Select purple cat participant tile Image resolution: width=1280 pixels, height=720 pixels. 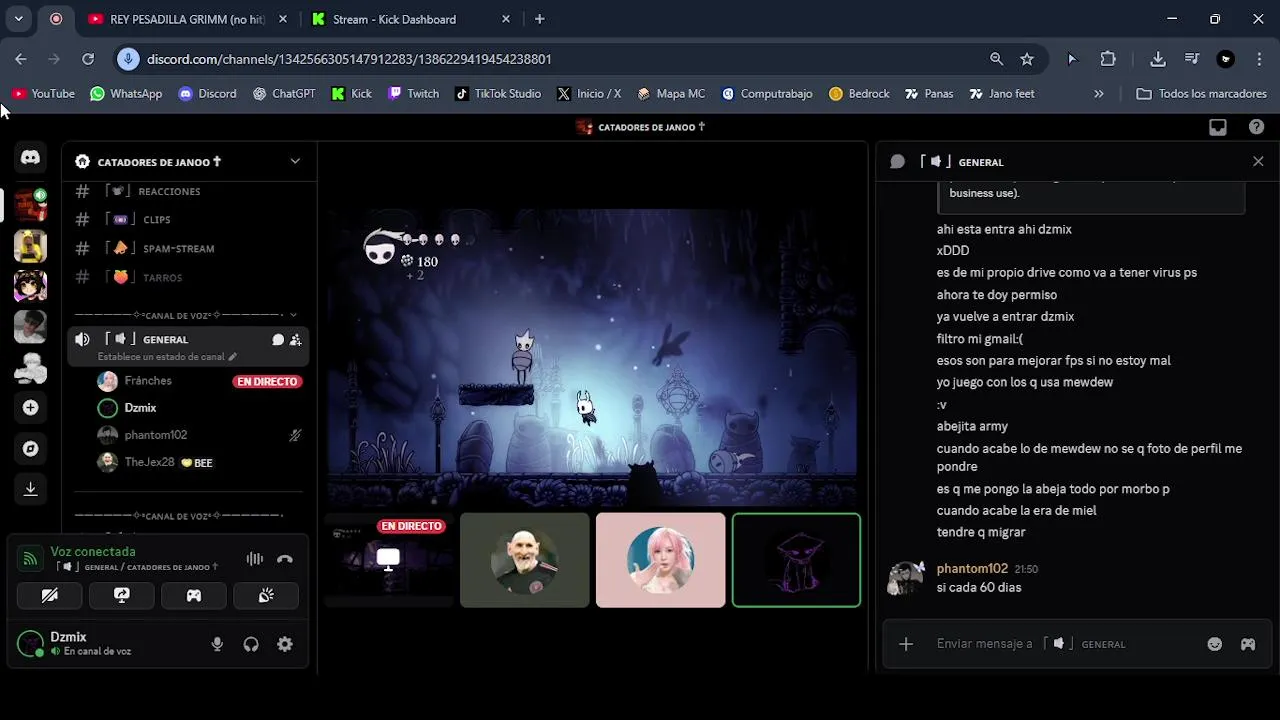coord(796,560)
